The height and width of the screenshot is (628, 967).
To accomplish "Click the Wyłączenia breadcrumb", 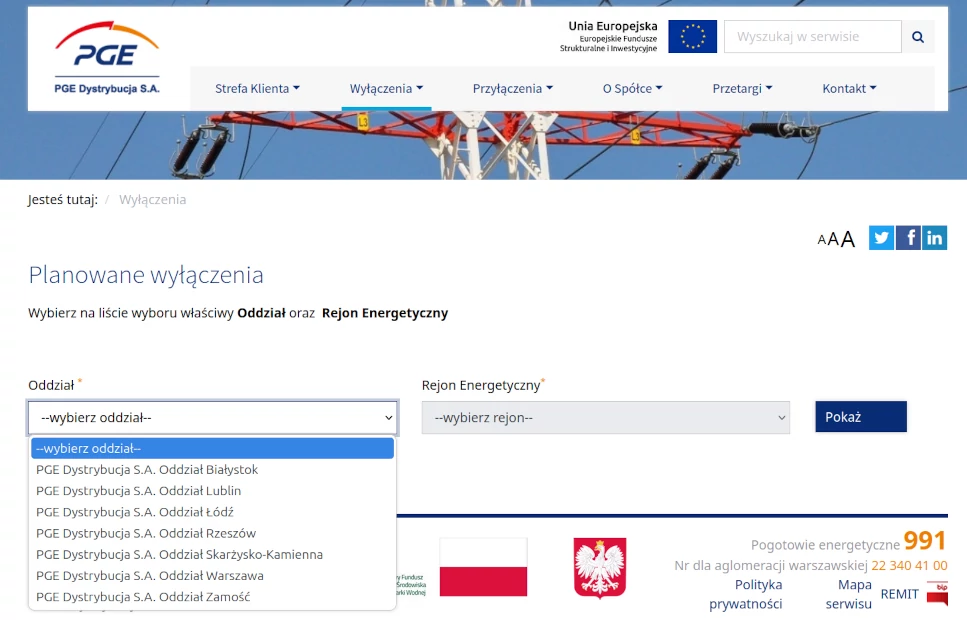I will 152,200.
